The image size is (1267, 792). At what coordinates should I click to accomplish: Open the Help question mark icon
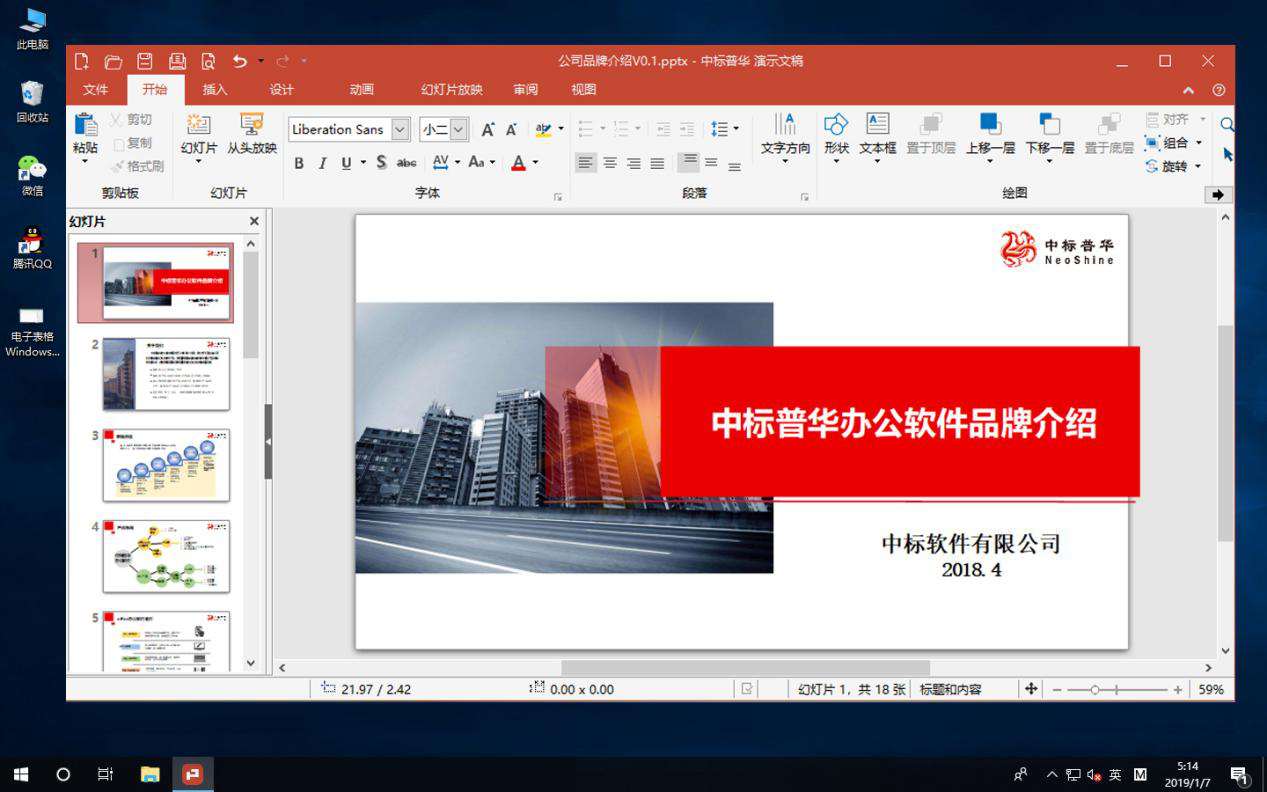(1218, 90)
